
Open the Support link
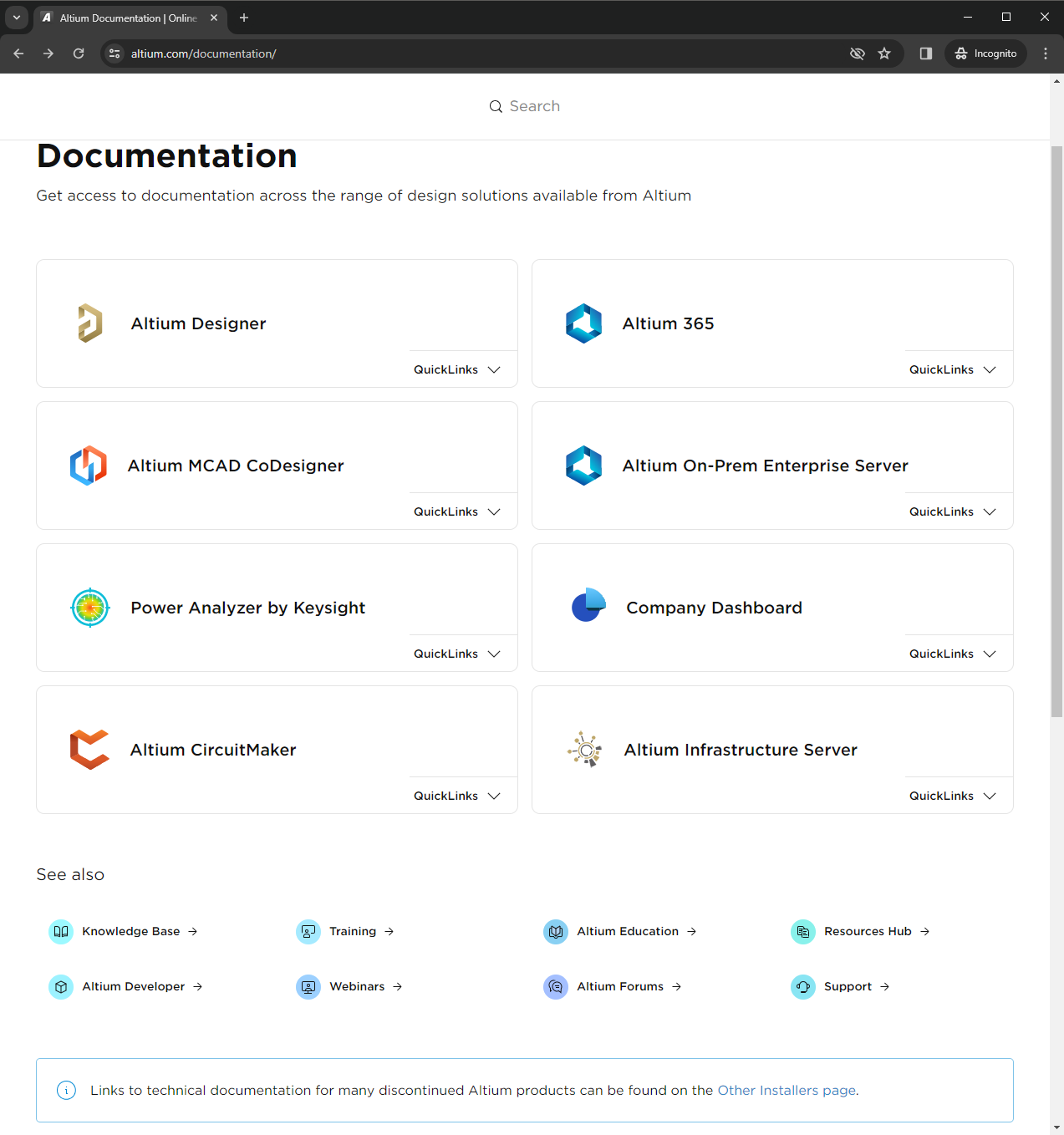pos(857,986)
